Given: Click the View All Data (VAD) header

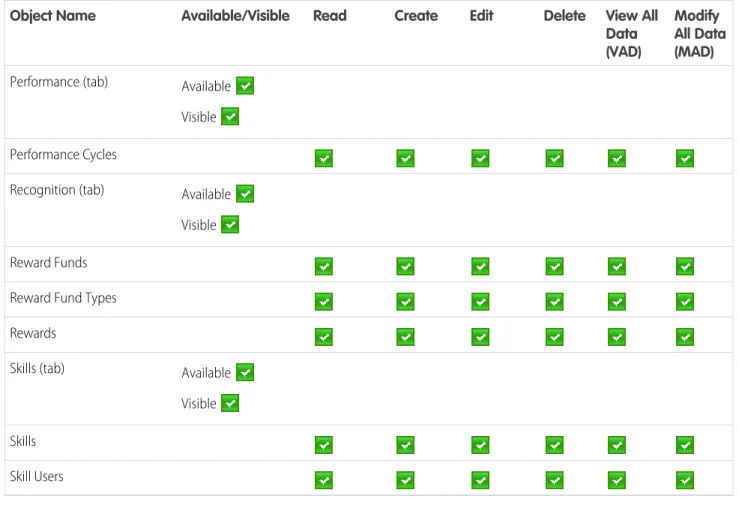Looking at the screenshot, I should pos(632,33).
